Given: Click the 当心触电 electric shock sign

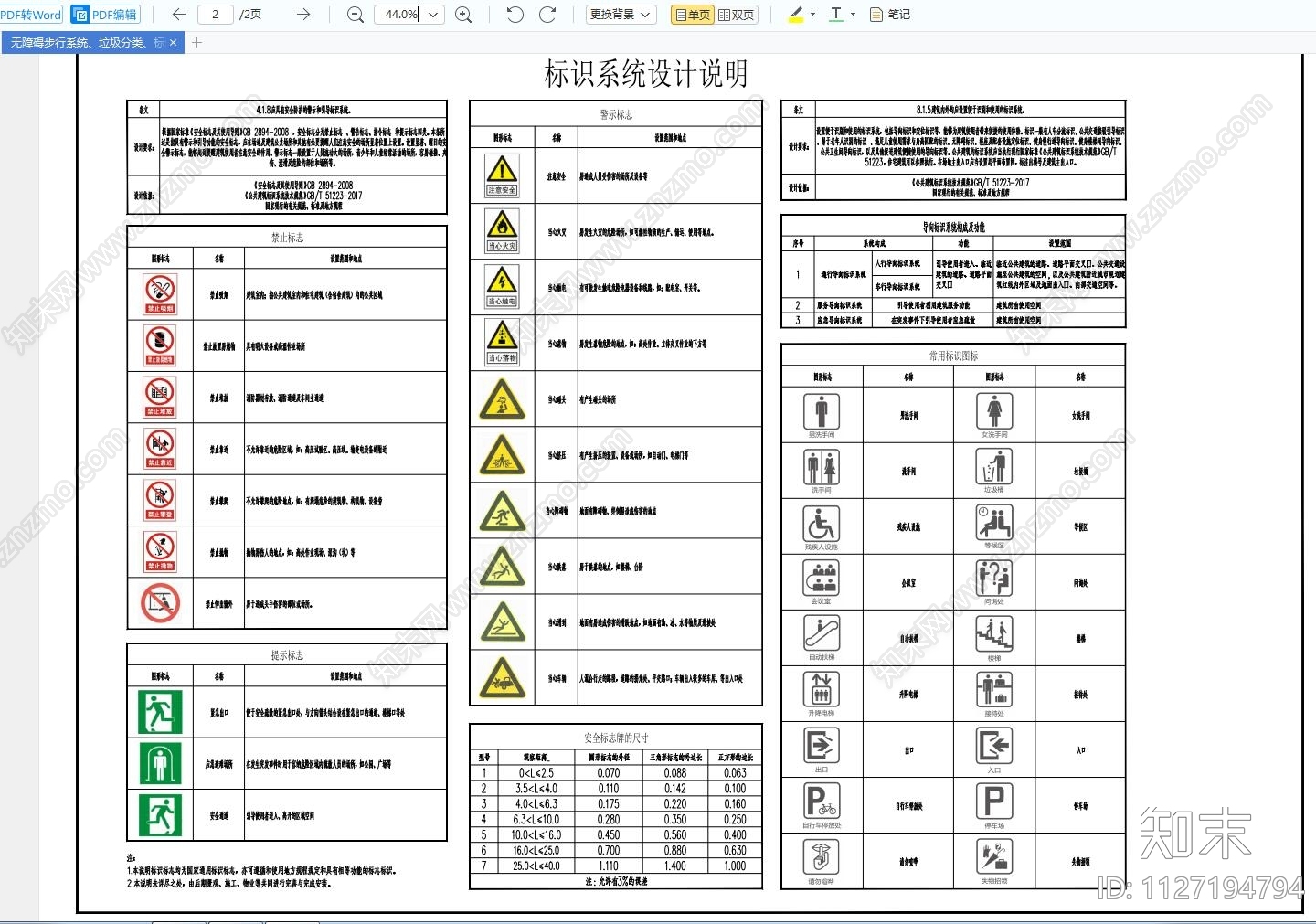Looking at the screenshot, I should (x=502, y=286).
